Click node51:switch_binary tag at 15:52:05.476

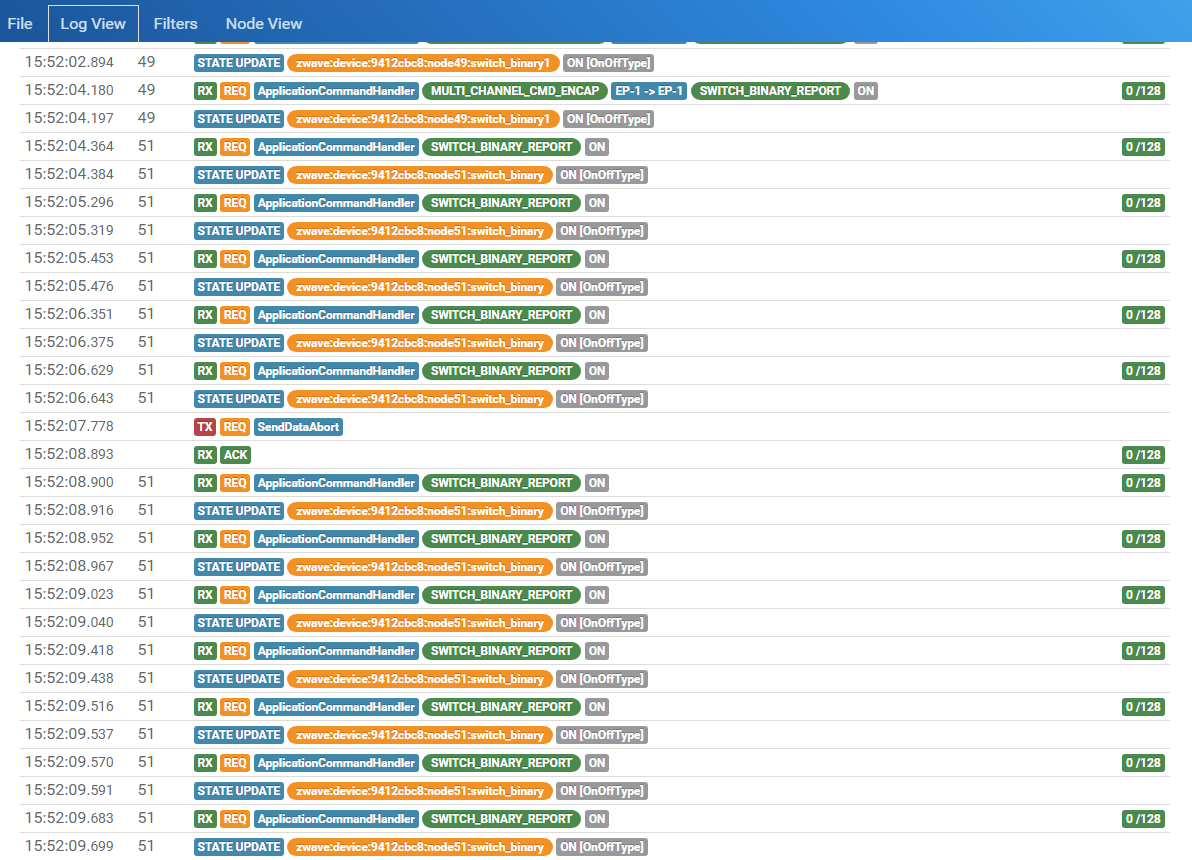[420, 287]
